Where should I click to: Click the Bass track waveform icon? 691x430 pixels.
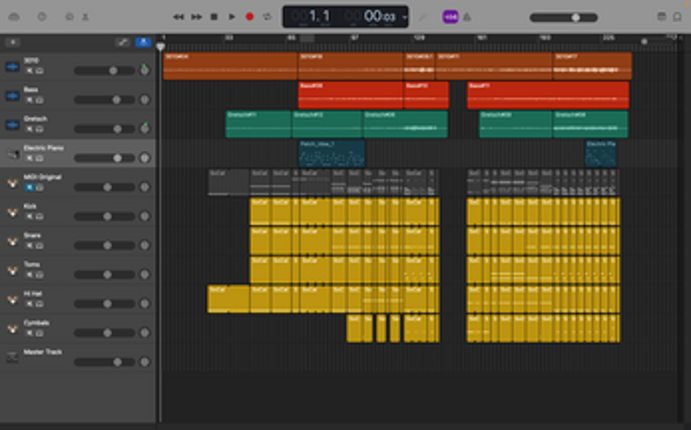click(13, 95)
